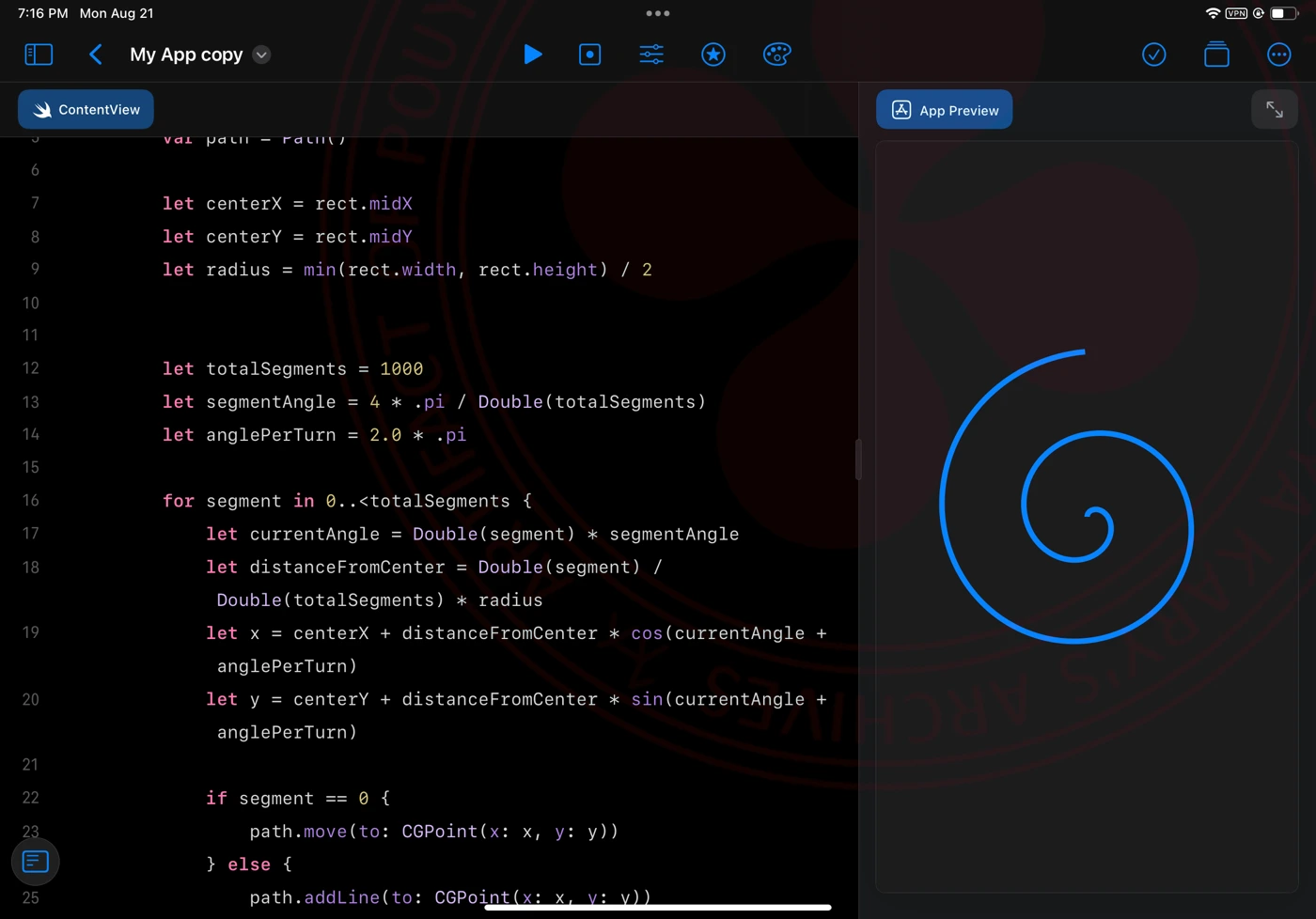Navigate back with the chevron arrow
Viewport: 1316px width, 919px height.
click(96, 54)
